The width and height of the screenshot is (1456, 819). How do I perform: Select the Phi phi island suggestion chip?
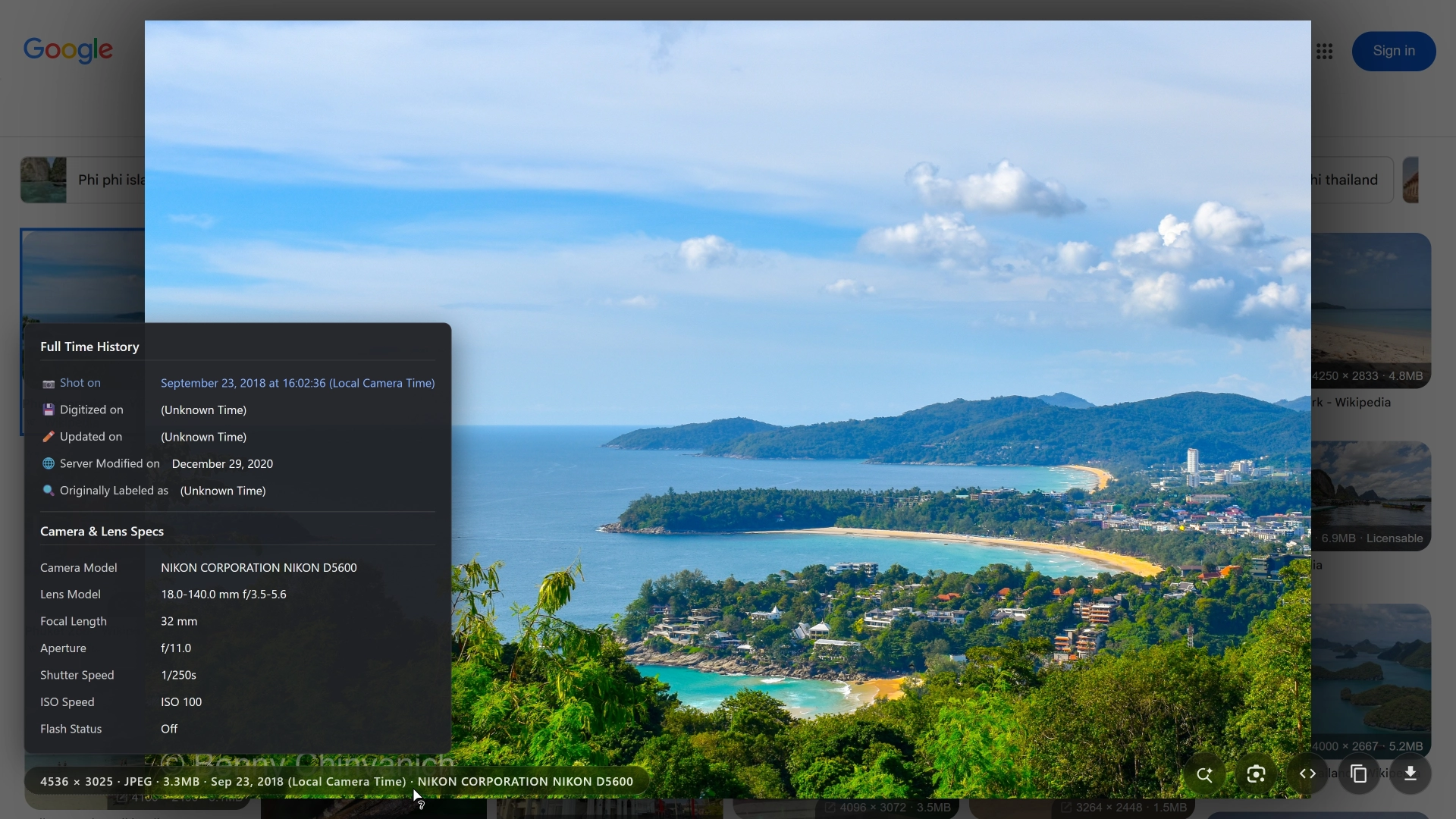[x=83, y=180]
